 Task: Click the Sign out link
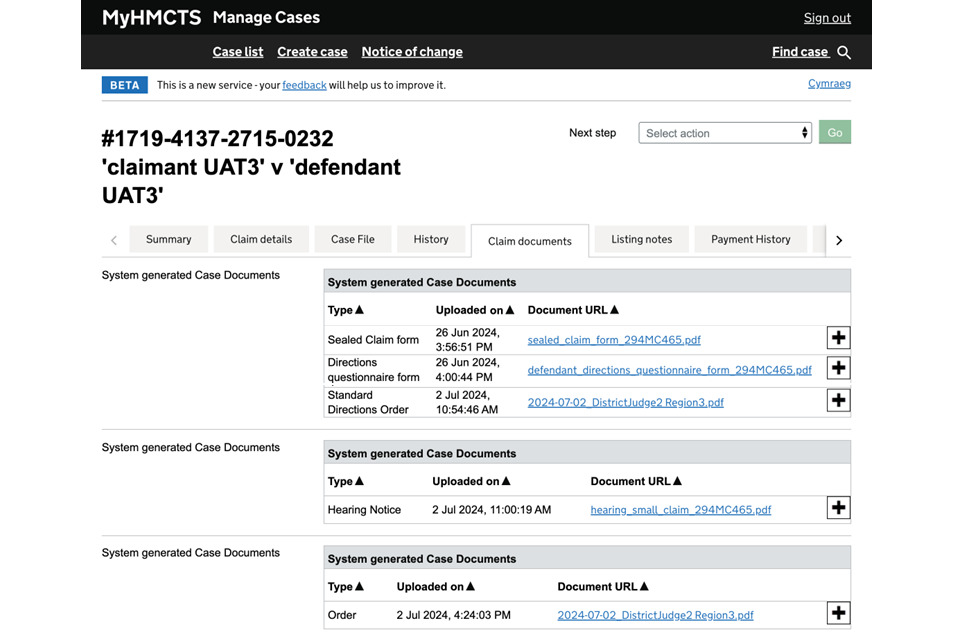(827, 18)
